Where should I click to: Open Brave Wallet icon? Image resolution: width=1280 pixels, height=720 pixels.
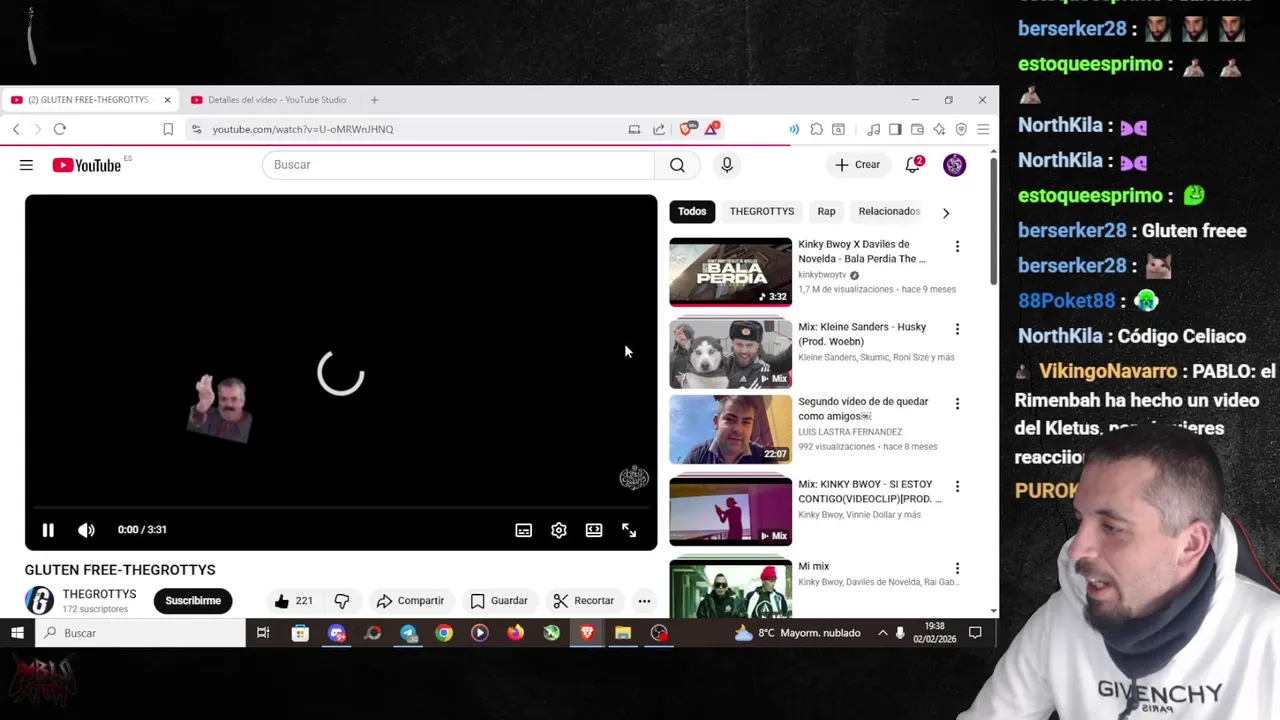point(917,129)
